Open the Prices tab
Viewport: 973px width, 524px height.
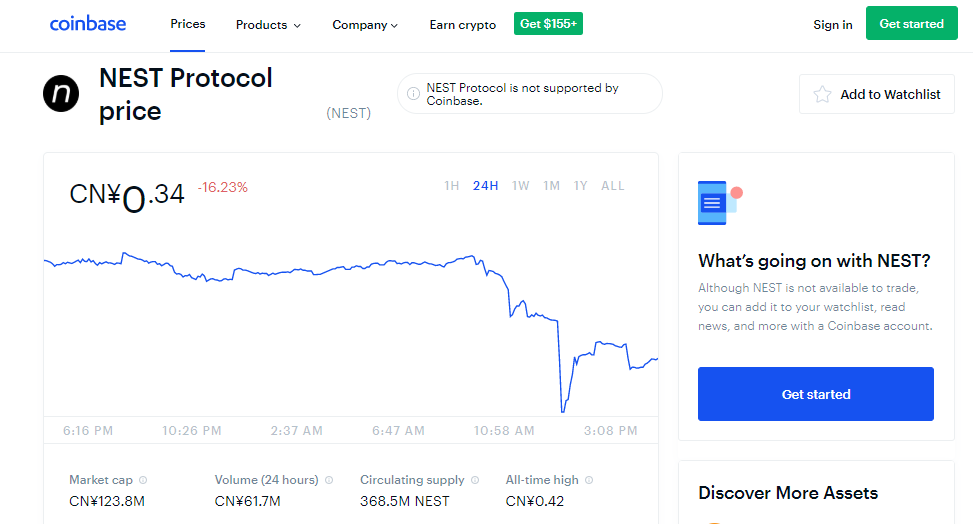point(187,24)
